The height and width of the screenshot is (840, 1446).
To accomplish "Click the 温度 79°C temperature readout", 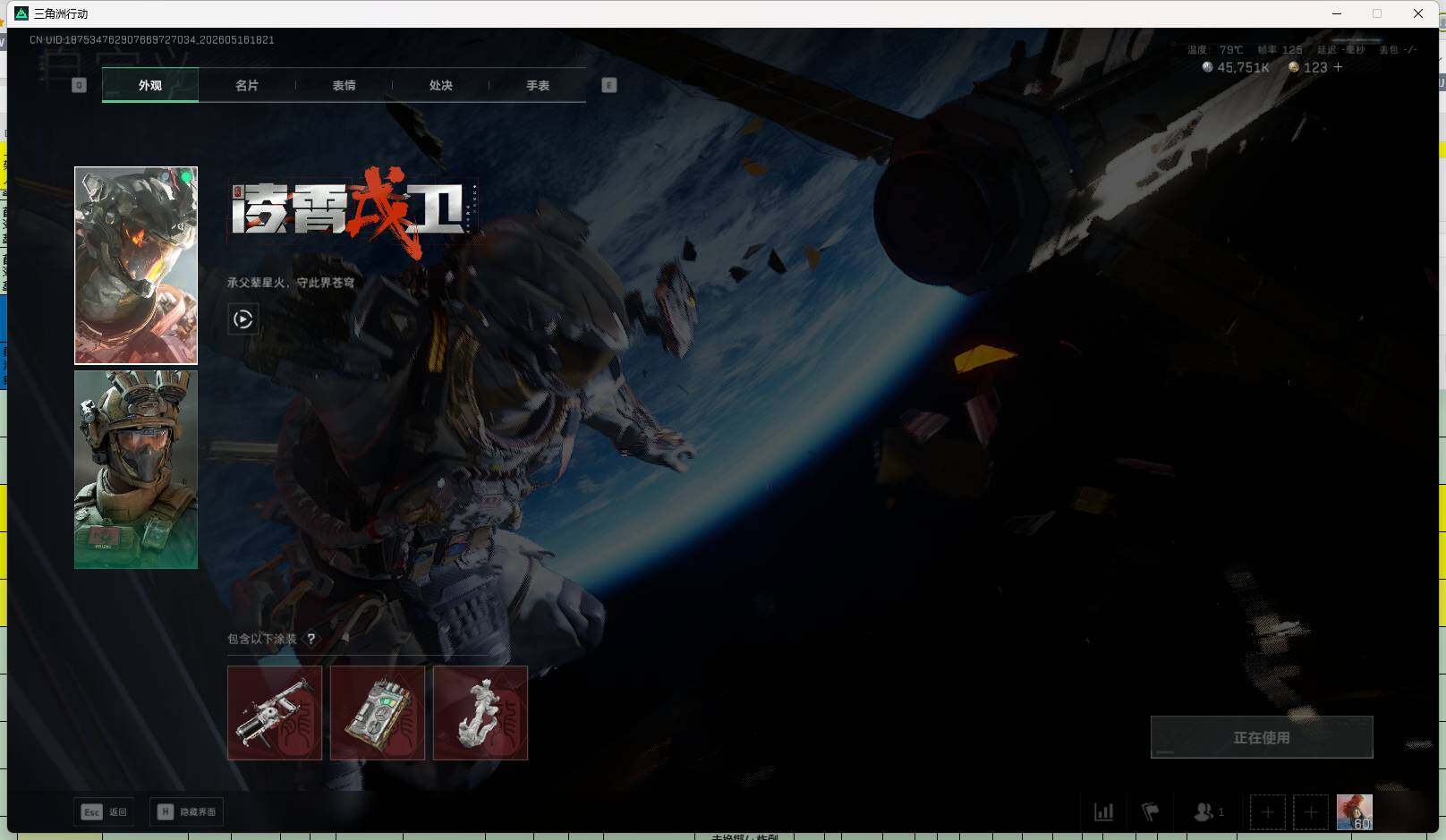I will point(1215,50).
